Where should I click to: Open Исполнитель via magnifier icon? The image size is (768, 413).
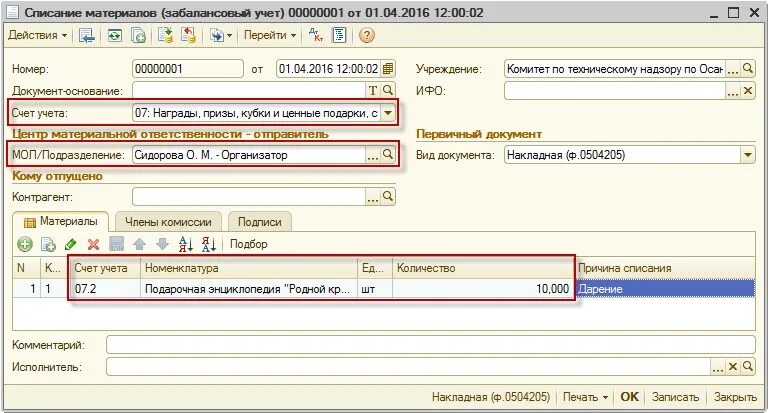[x=748, y=366]
